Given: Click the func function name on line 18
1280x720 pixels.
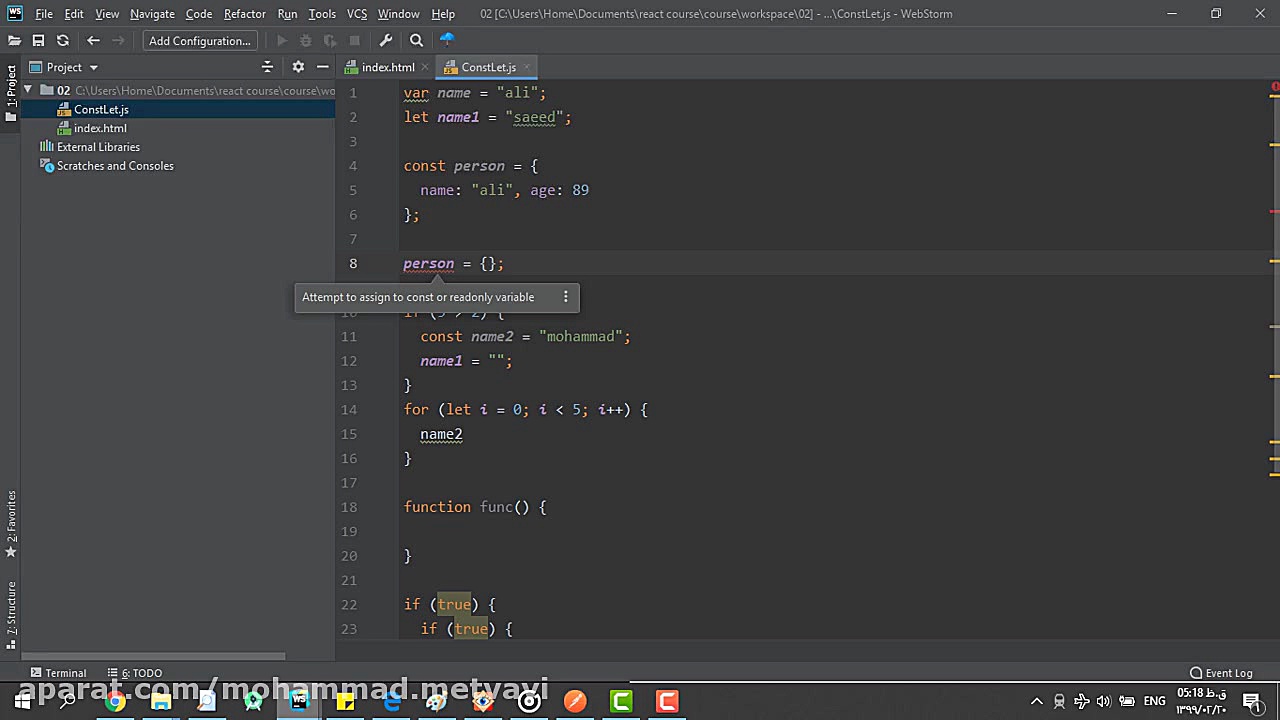Looking at the screenshot, I should pos(496,507).
